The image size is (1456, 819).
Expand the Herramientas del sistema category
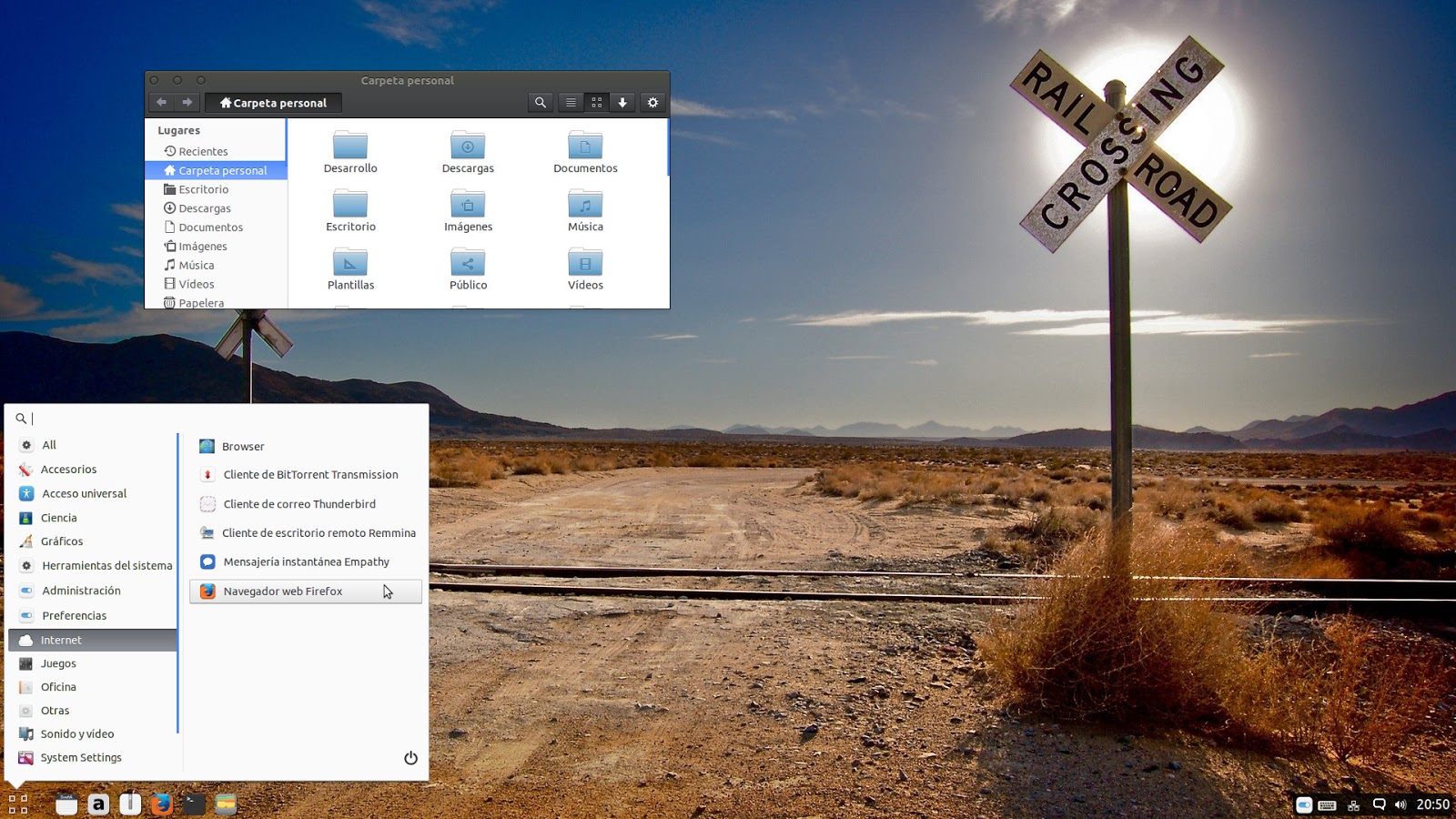click(106, 565)
